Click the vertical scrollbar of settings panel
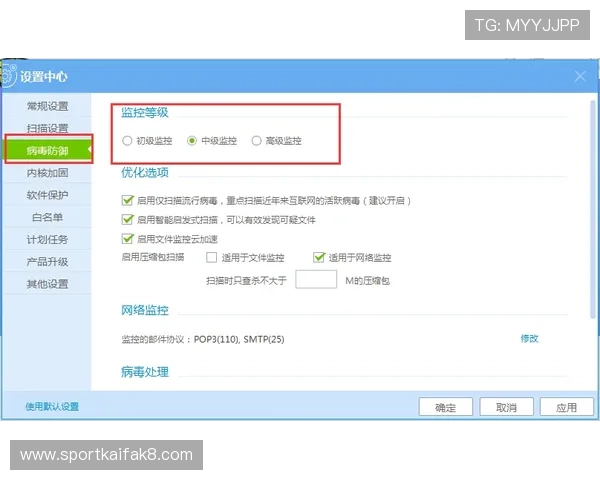 [x=592, y=209]
